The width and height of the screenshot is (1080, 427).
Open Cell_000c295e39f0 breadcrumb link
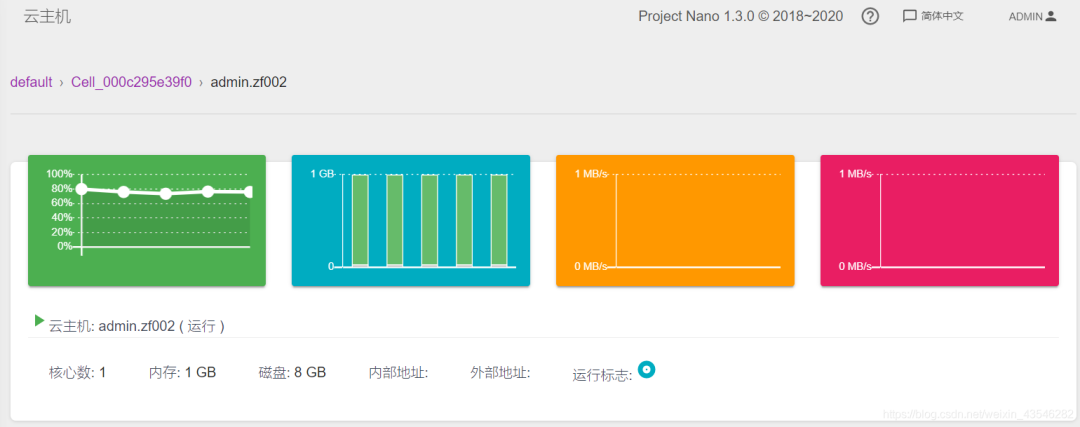point(132,83)
